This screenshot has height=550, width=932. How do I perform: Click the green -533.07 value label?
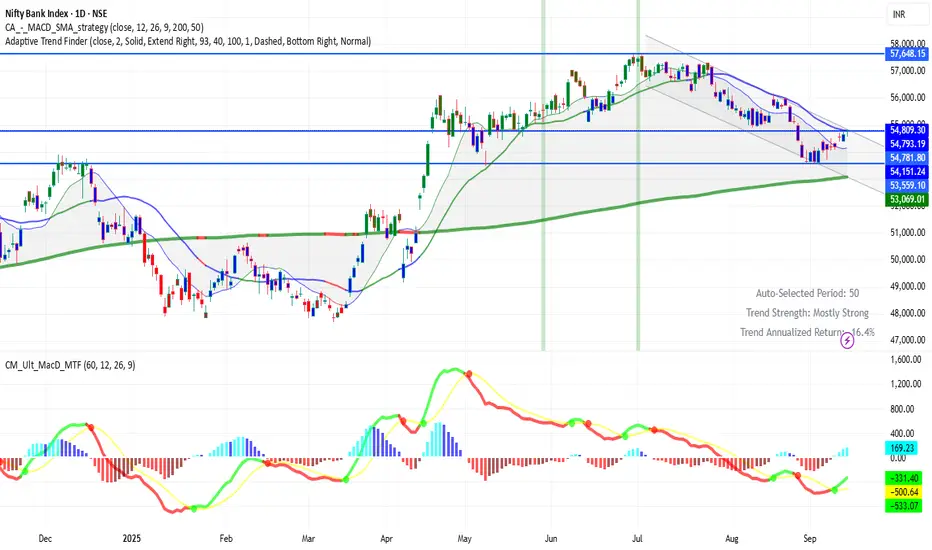905,506
